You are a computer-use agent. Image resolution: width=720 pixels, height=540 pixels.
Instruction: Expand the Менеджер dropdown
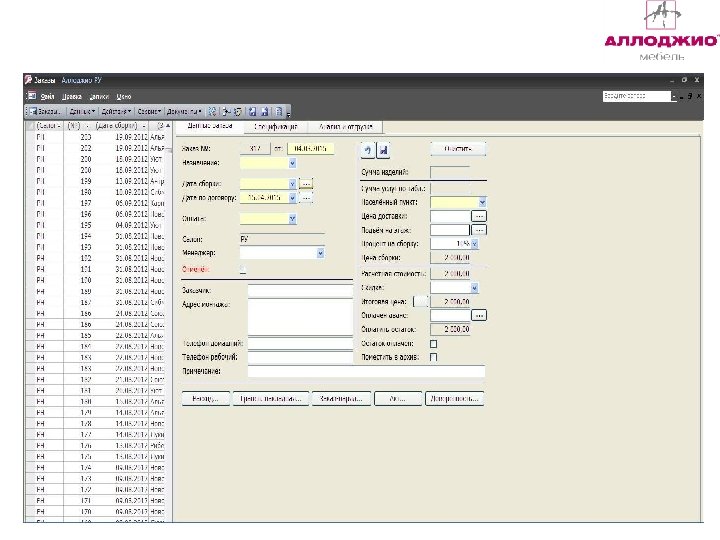[x=321, y=253]
